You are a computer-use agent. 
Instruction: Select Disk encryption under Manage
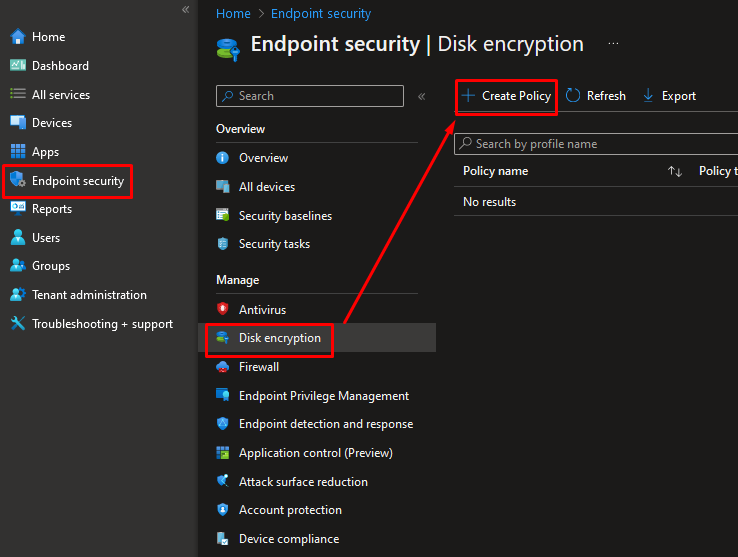tap(280, 338)
